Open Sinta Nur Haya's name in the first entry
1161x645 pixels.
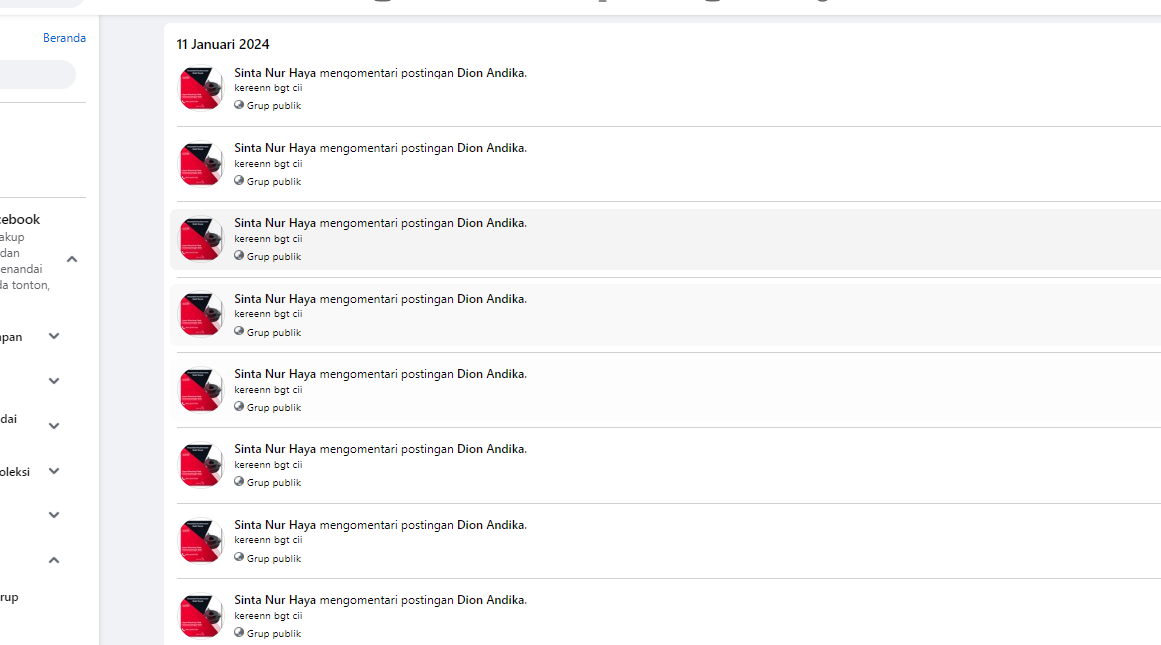pyautogui.click(x=275, y=73)
